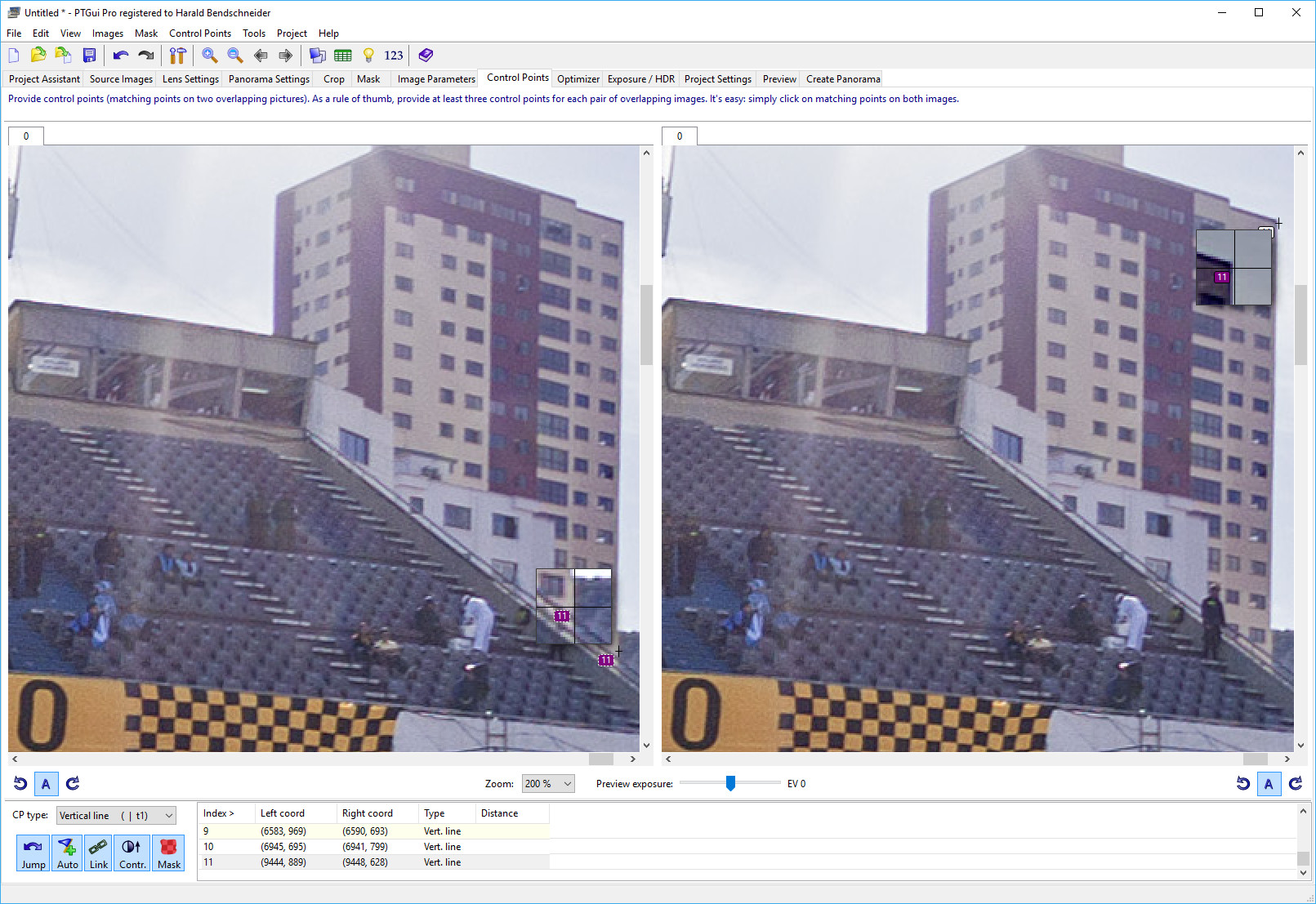Toggle the Jump button on

[x=33, y=853]
